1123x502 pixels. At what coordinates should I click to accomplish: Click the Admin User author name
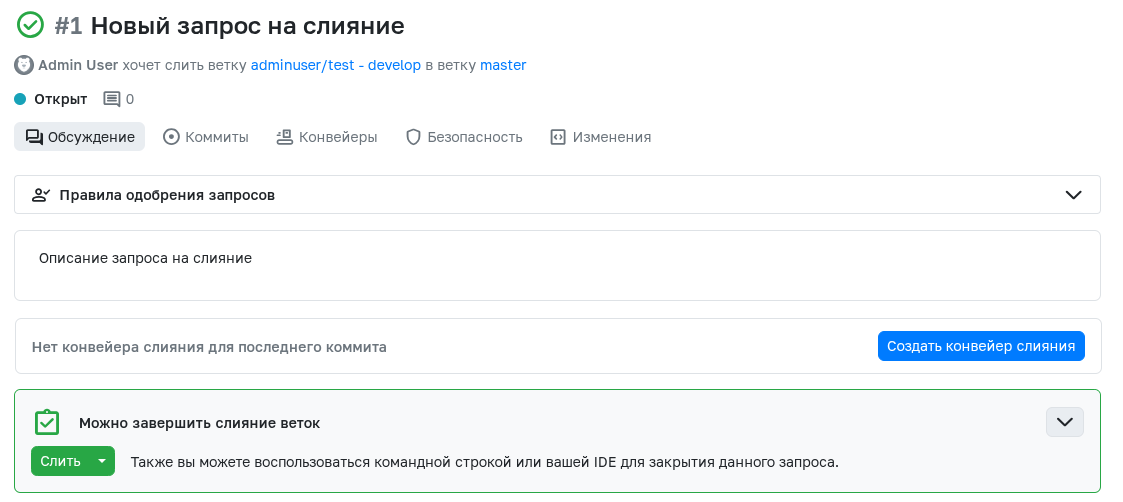click(x=78, y=65)
